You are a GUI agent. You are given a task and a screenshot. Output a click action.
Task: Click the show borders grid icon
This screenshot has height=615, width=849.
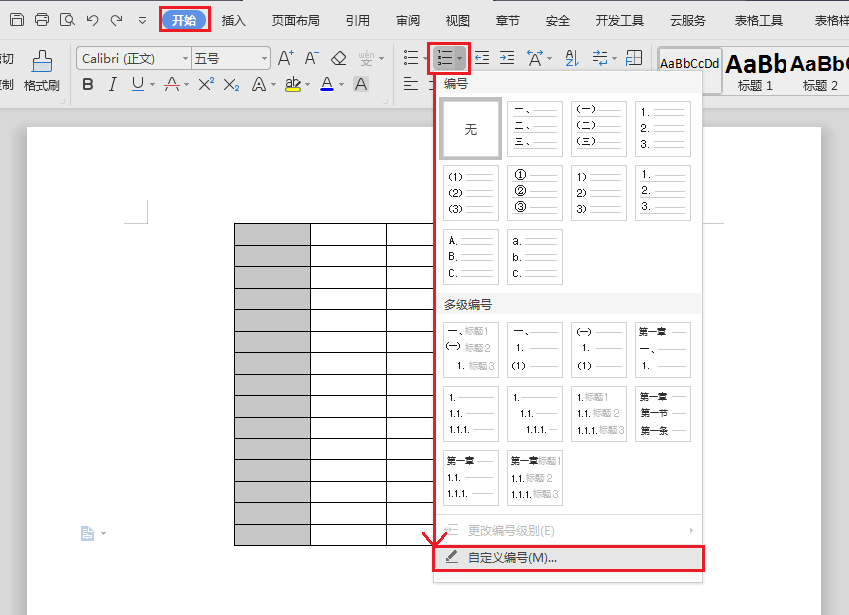[634, 58]
